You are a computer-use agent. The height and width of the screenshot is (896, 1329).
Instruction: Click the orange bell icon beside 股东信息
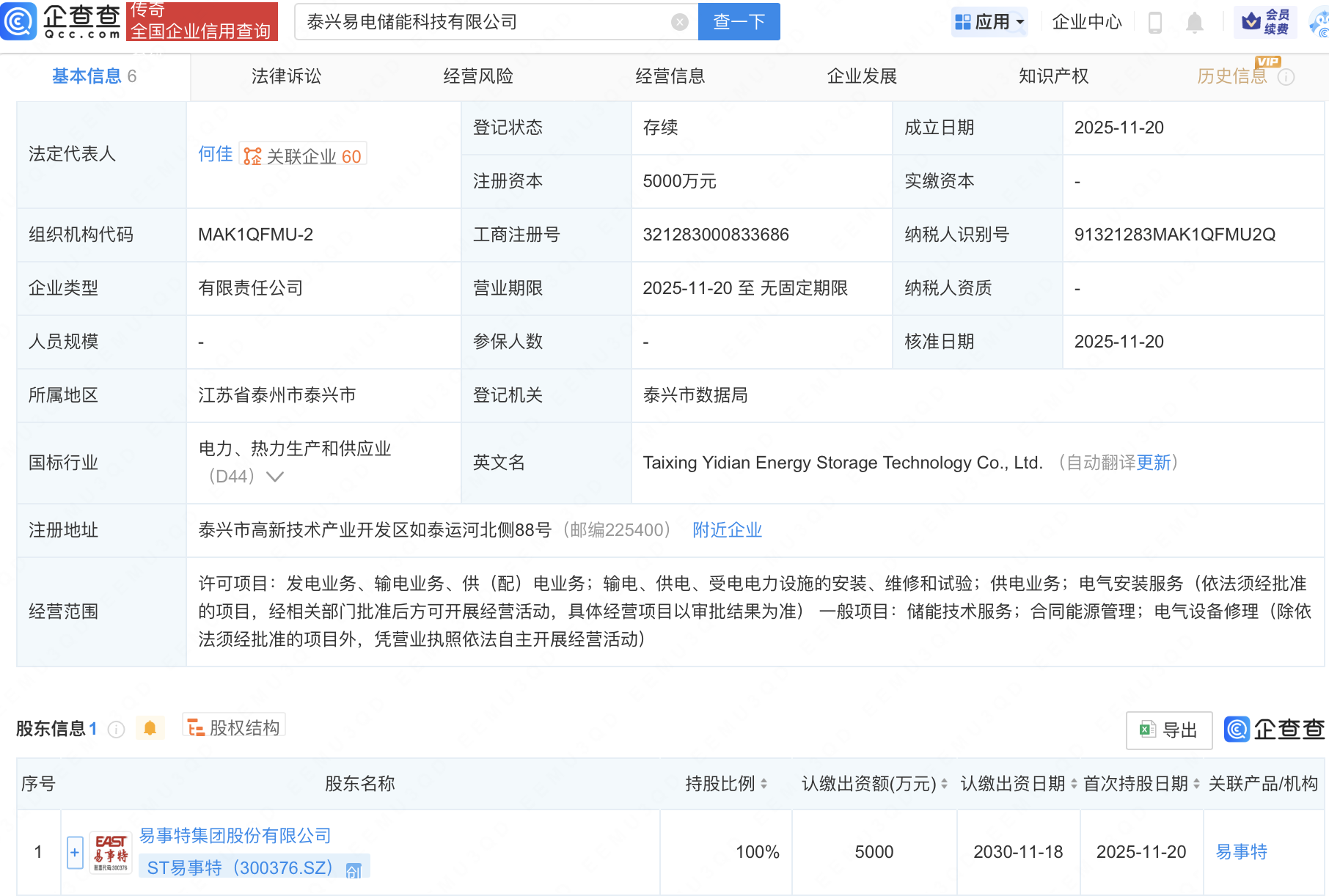point(150,727)
